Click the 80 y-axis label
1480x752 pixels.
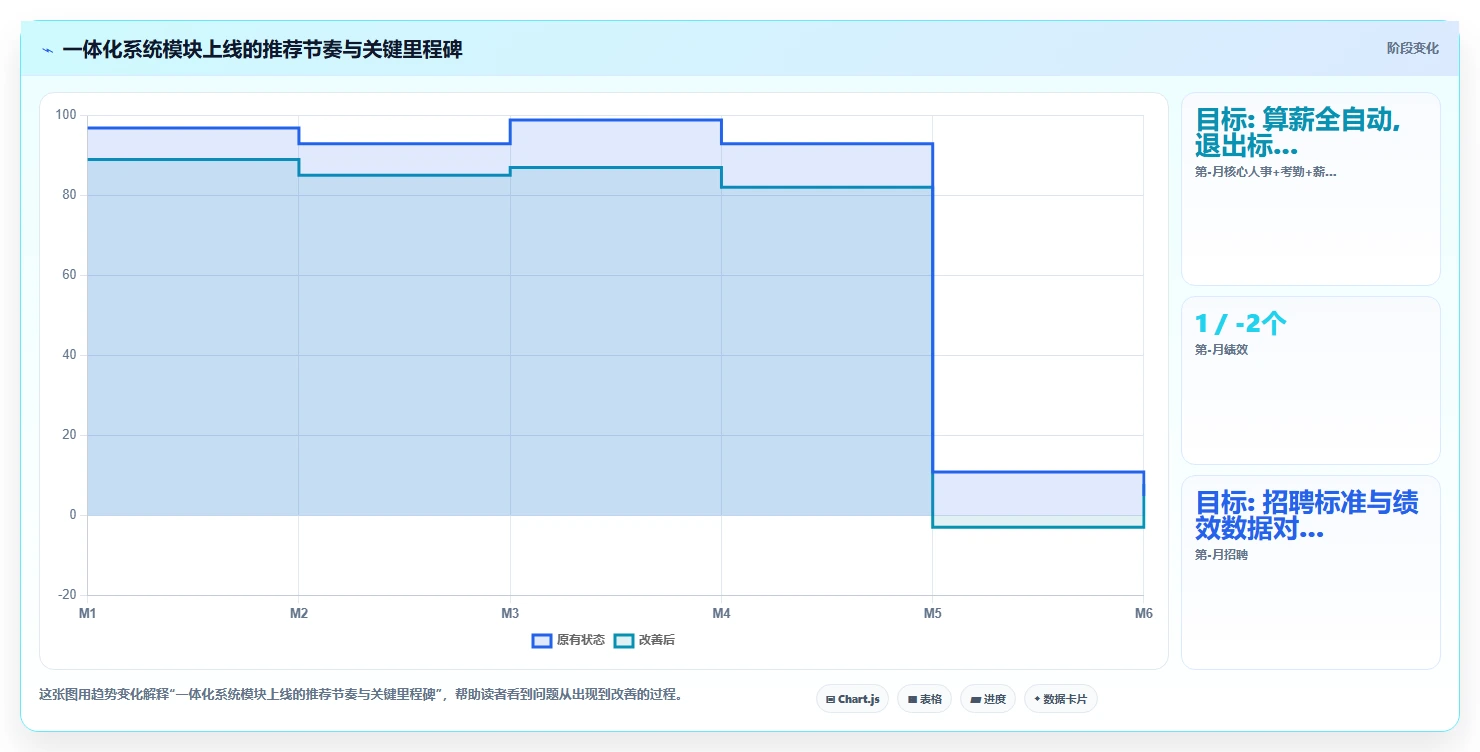click(x=70, y=195)
